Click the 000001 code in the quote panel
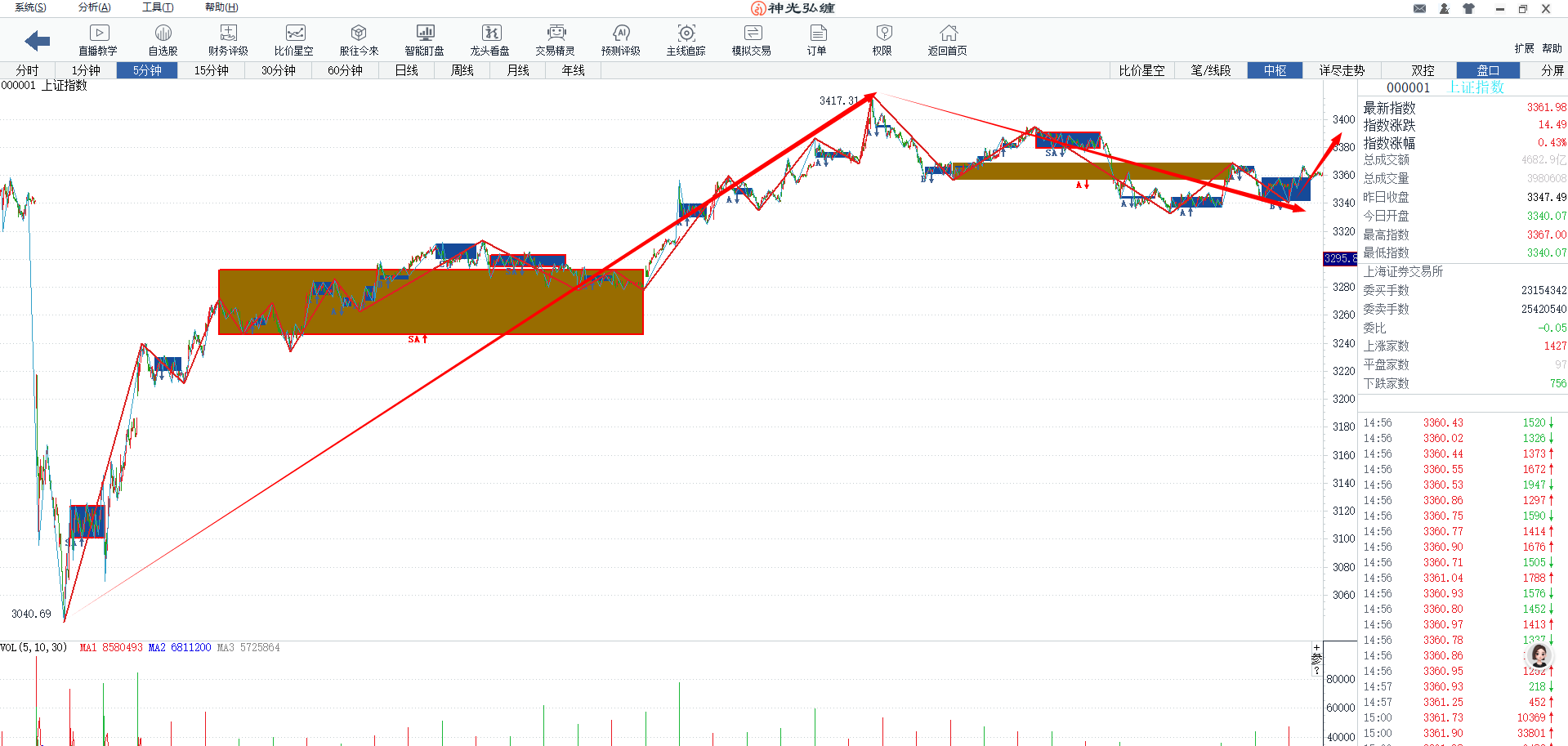1568x746 pixels. point(1408,87)
